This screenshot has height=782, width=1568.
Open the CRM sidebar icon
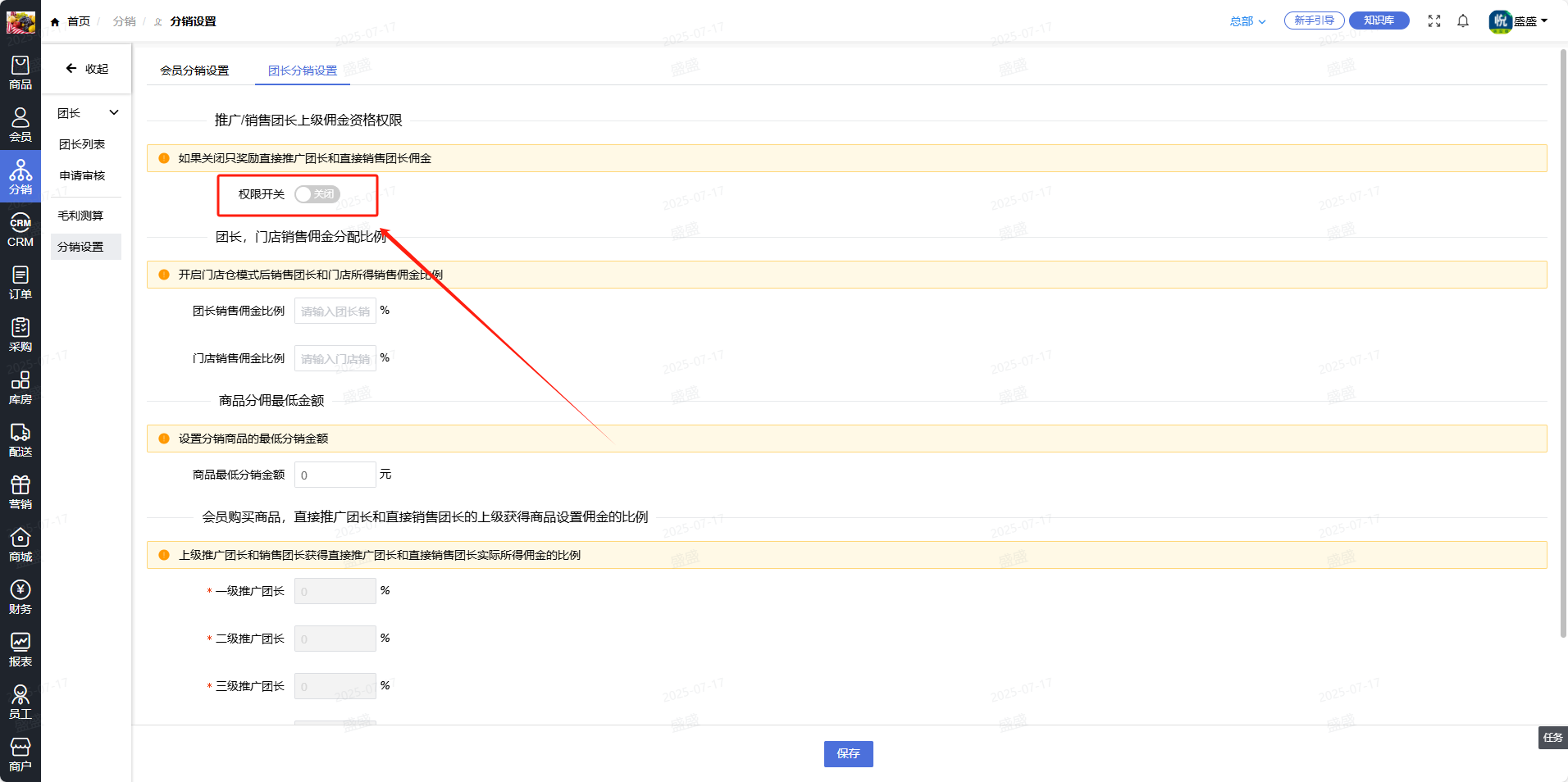pos(21,230)
